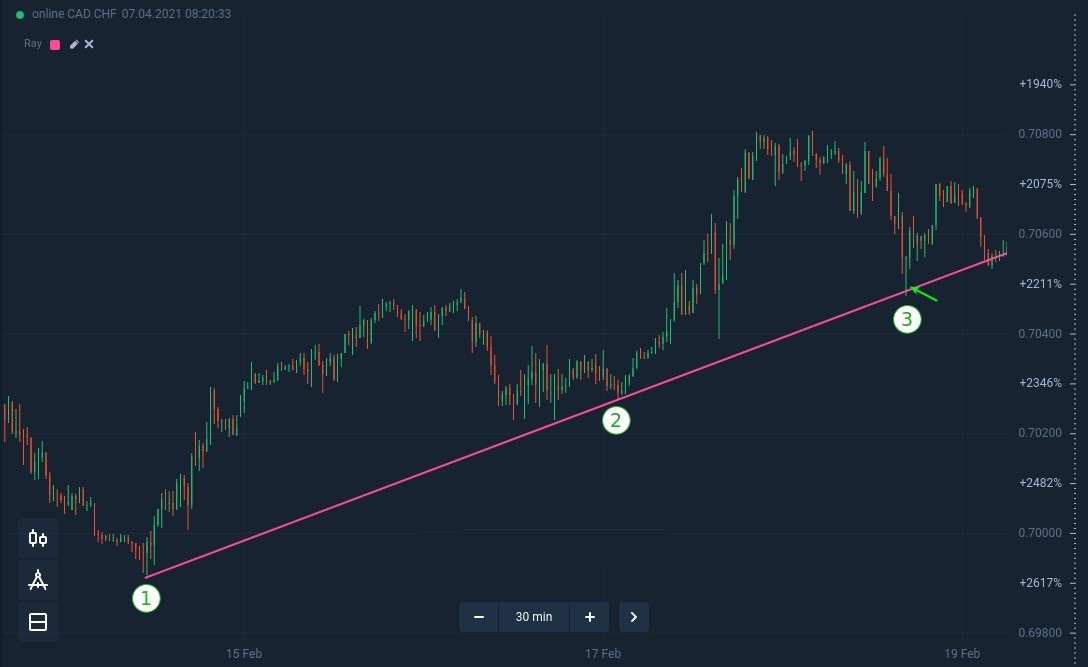Click the green arrow near marker 3
The image size is (1088, 667).
(x=924, y=294)
